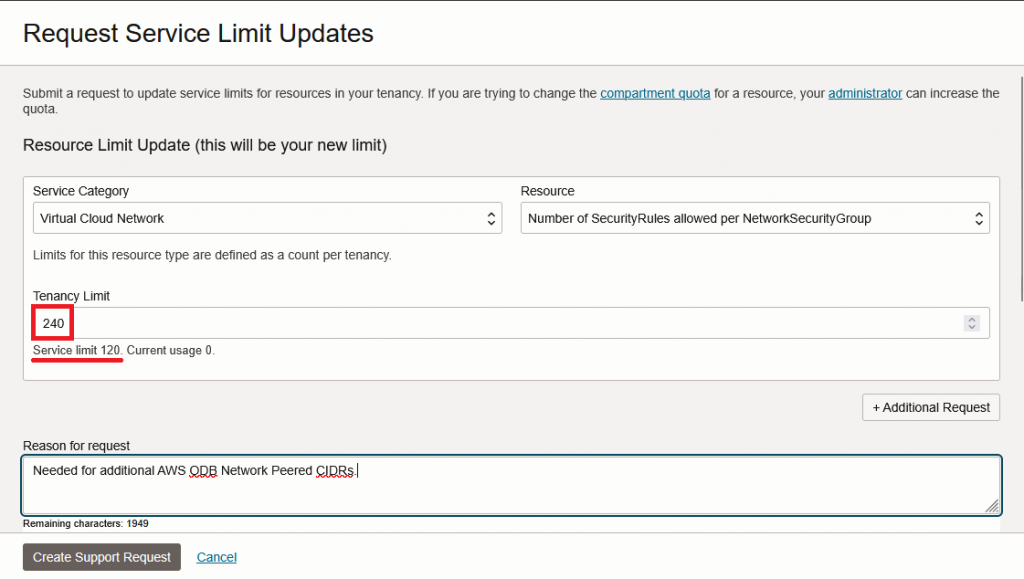Click the page vertical scrollbar thumb
1024x579 pixels.
pos(1019,185)
